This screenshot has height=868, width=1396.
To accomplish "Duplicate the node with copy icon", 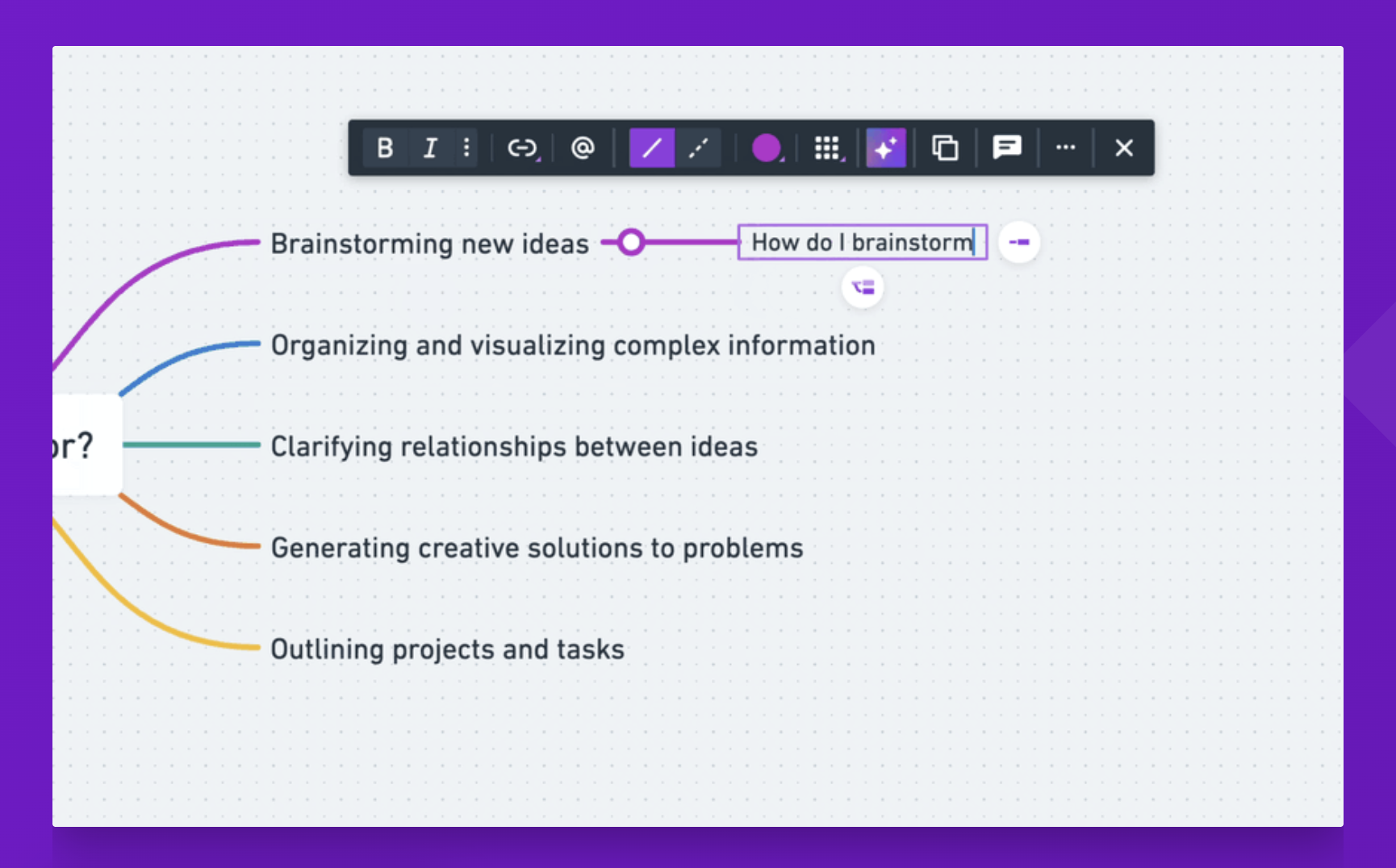I will (945, 148).
